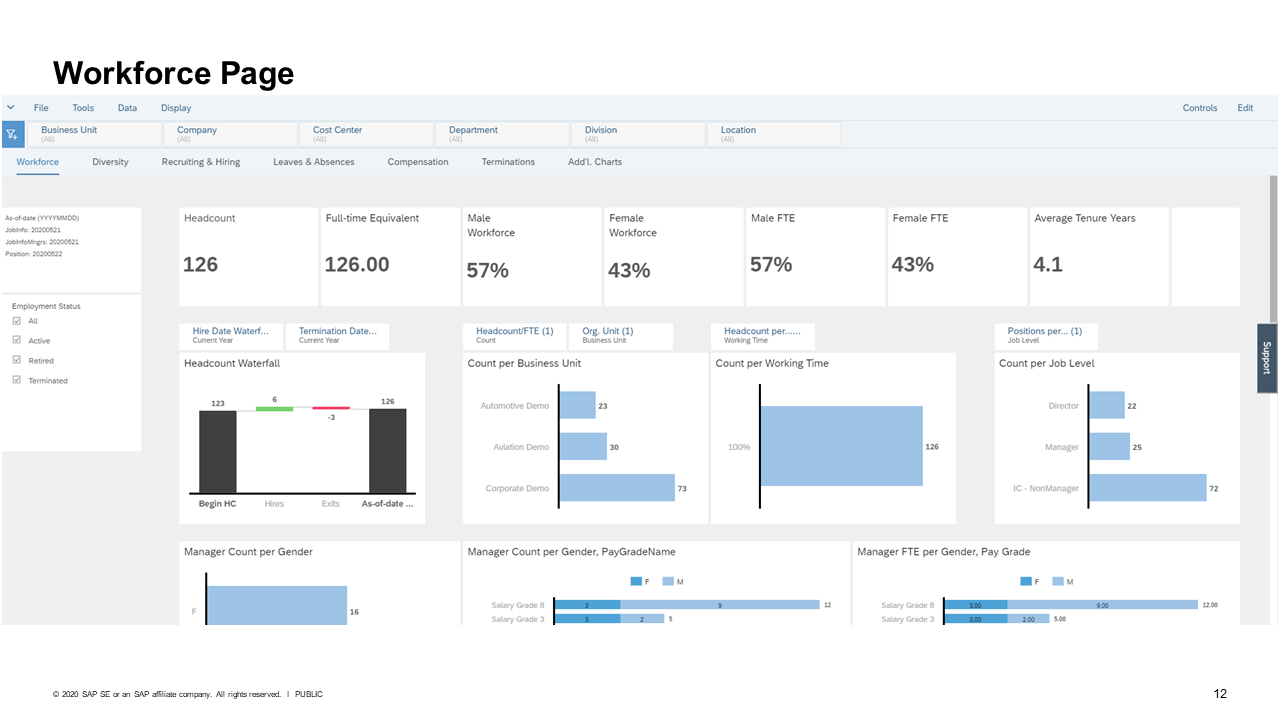Viewport: 1280px width, 720px height.
Task: Switch to the Diversity tab
Action: coord(110,161)
